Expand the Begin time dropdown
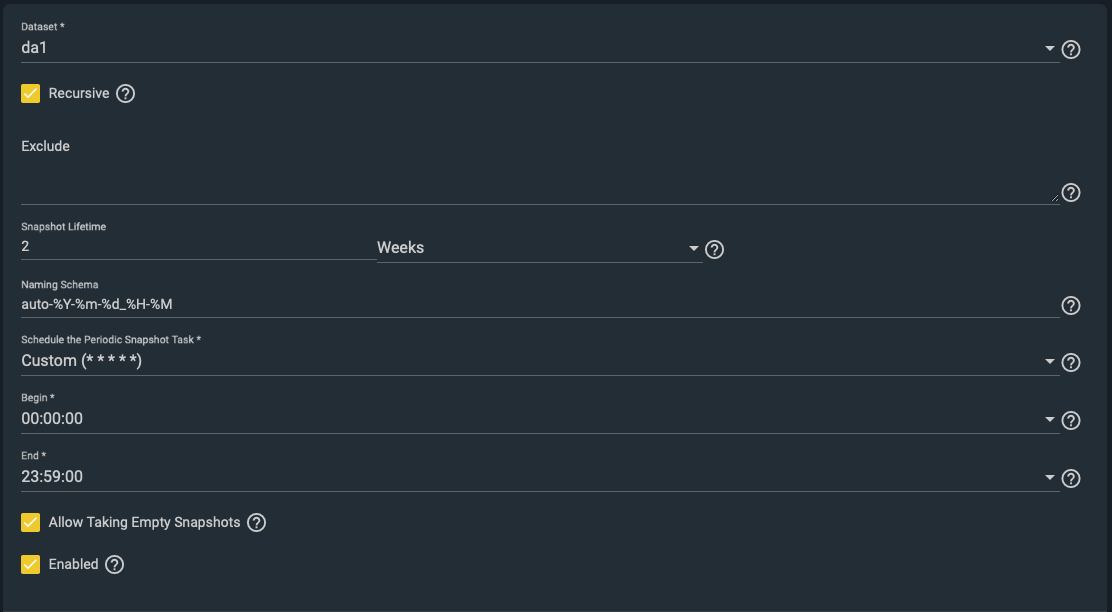This screenshot has width=1112, height=612. pyautogui.click(x=1049, y=420)
